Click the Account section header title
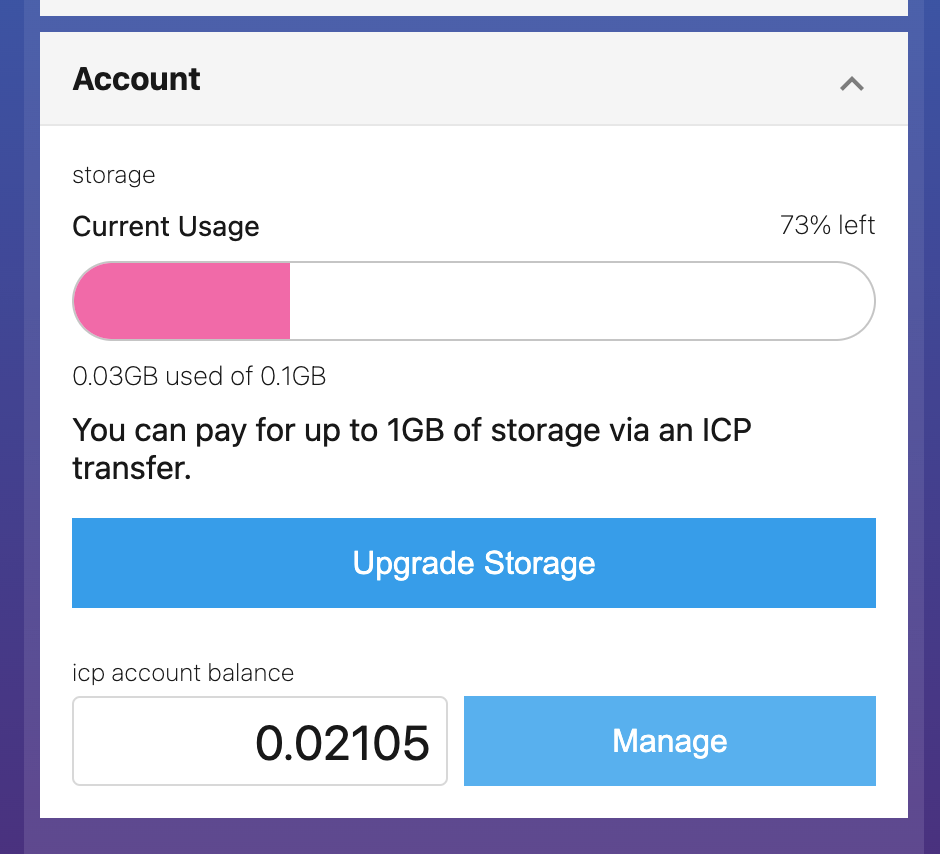 (137, 79)
